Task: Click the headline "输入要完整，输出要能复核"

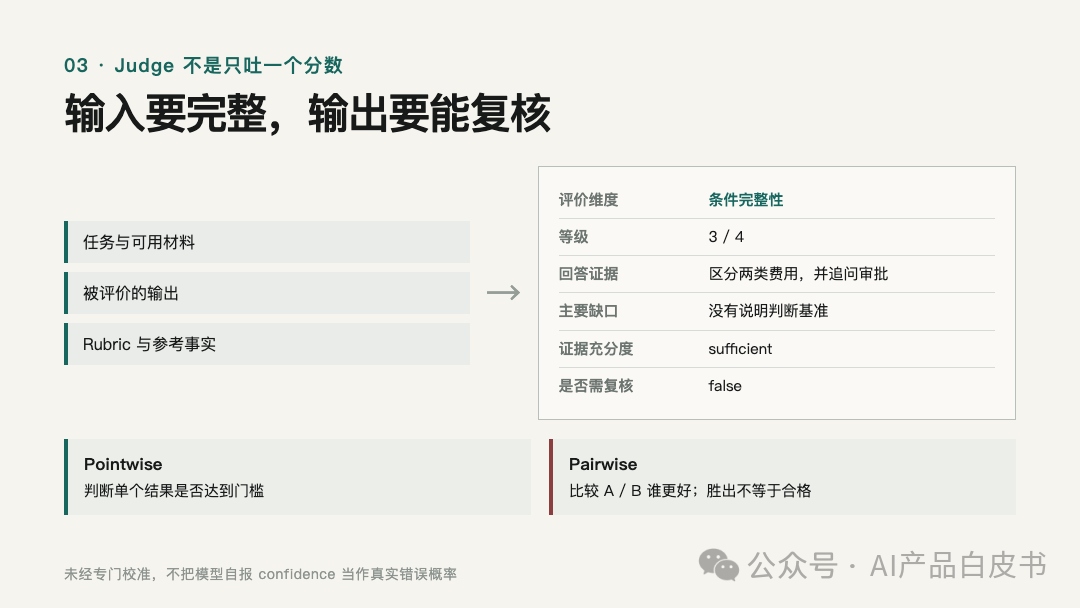Action: click(x=308, y=114)
